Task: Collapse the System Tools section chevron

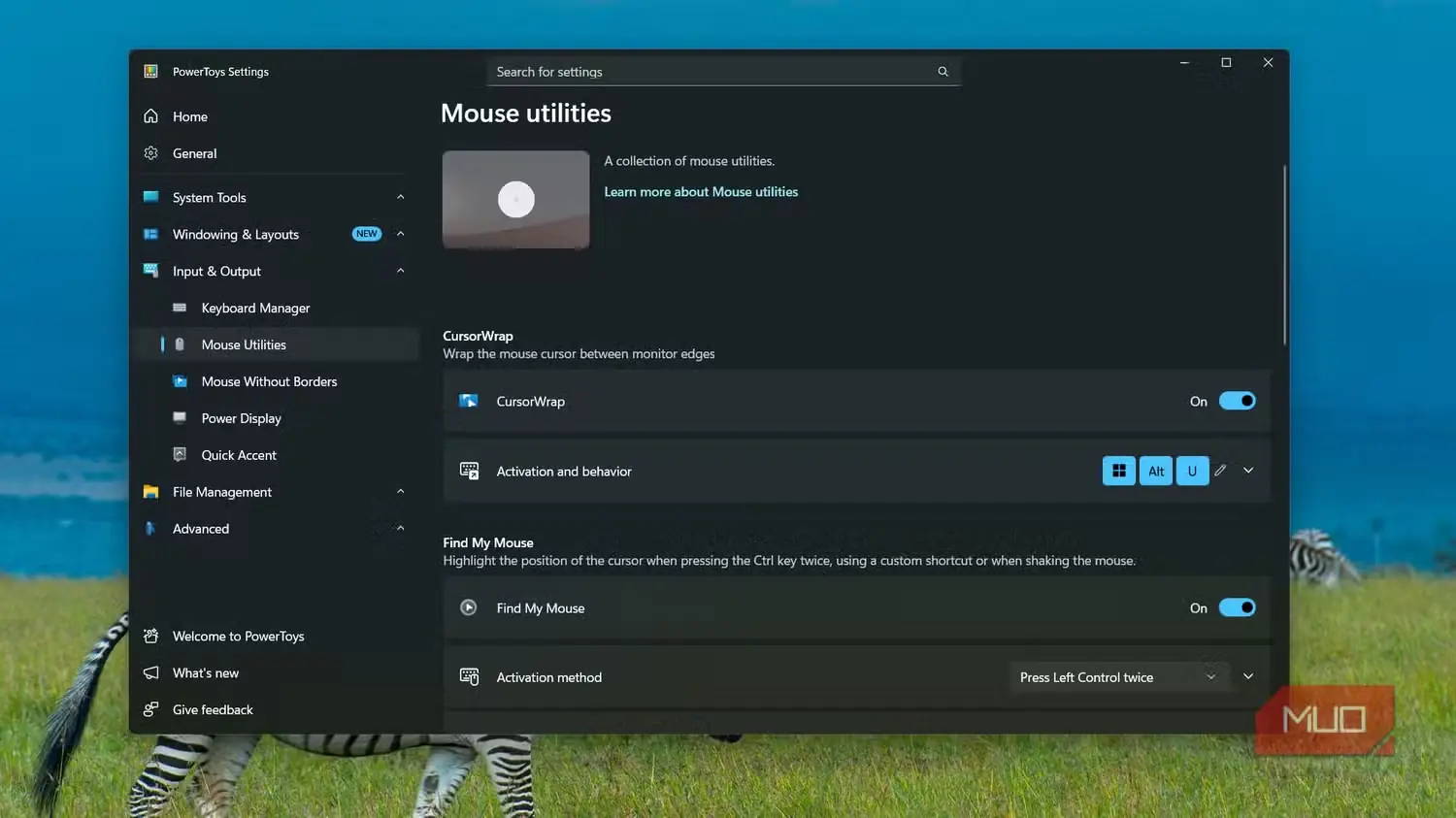Action: (x=400, y=197)
